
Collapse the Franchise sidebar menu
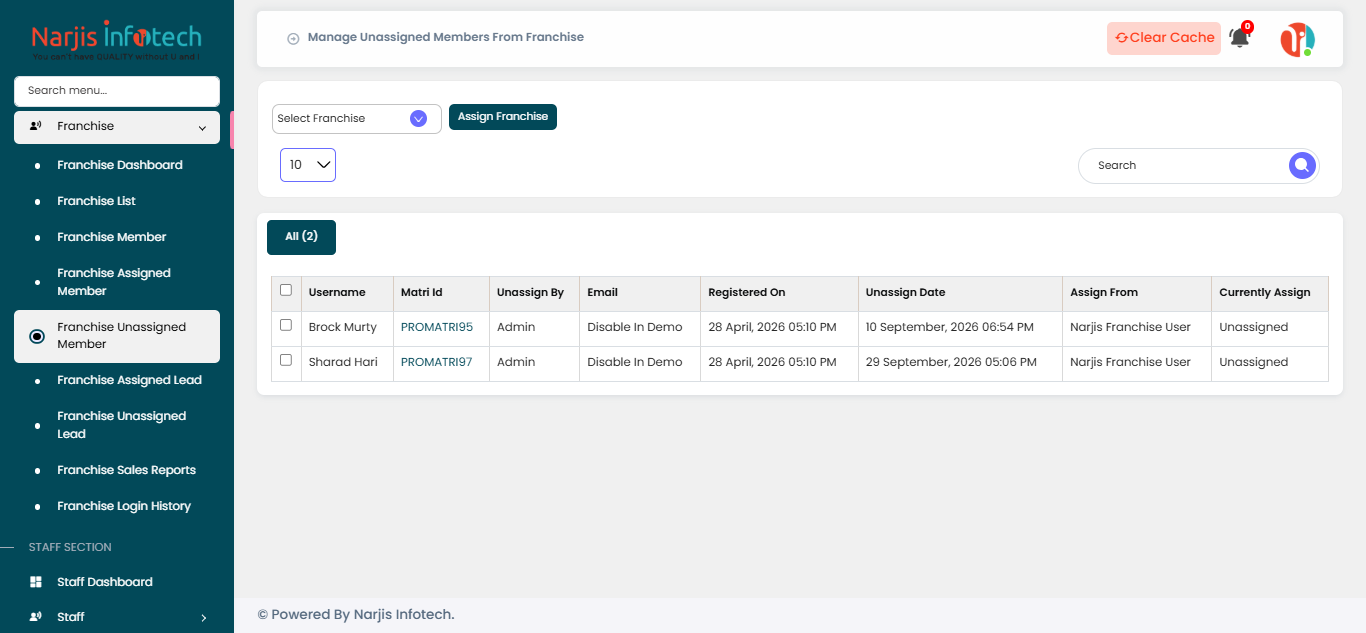(x=117, y=127)
